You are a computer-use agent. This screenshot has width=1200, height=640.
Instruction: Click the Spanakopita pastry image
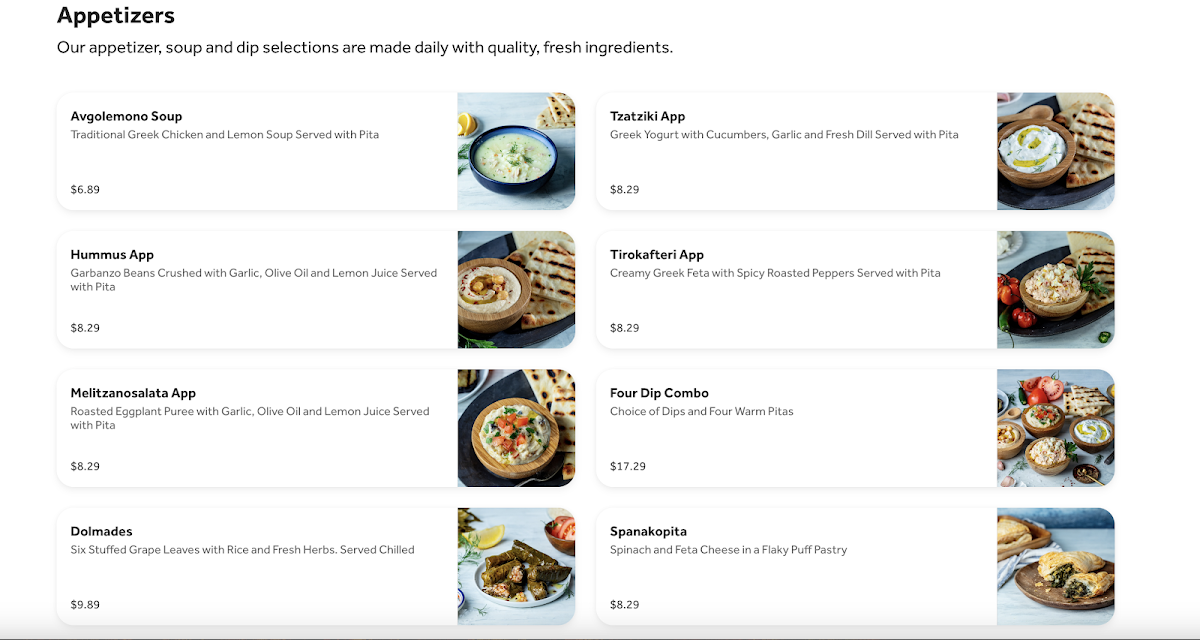[x=1055, y=566]
